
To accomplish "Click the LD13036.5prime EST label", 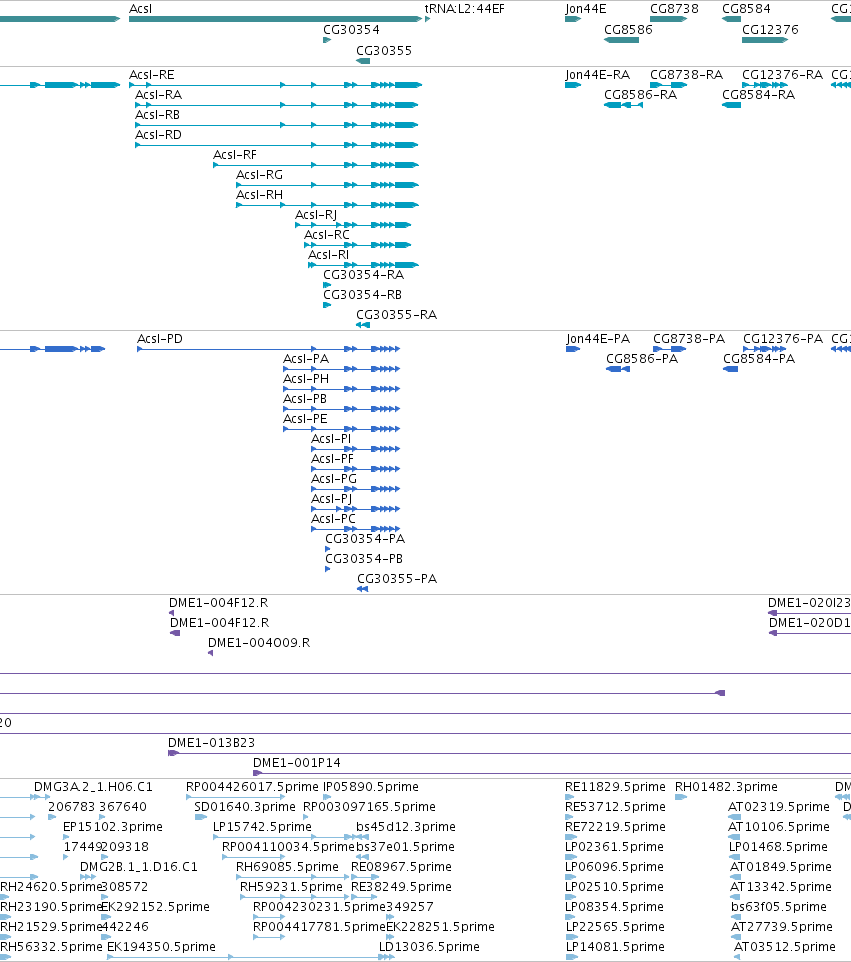I will [x=429, y=947].
